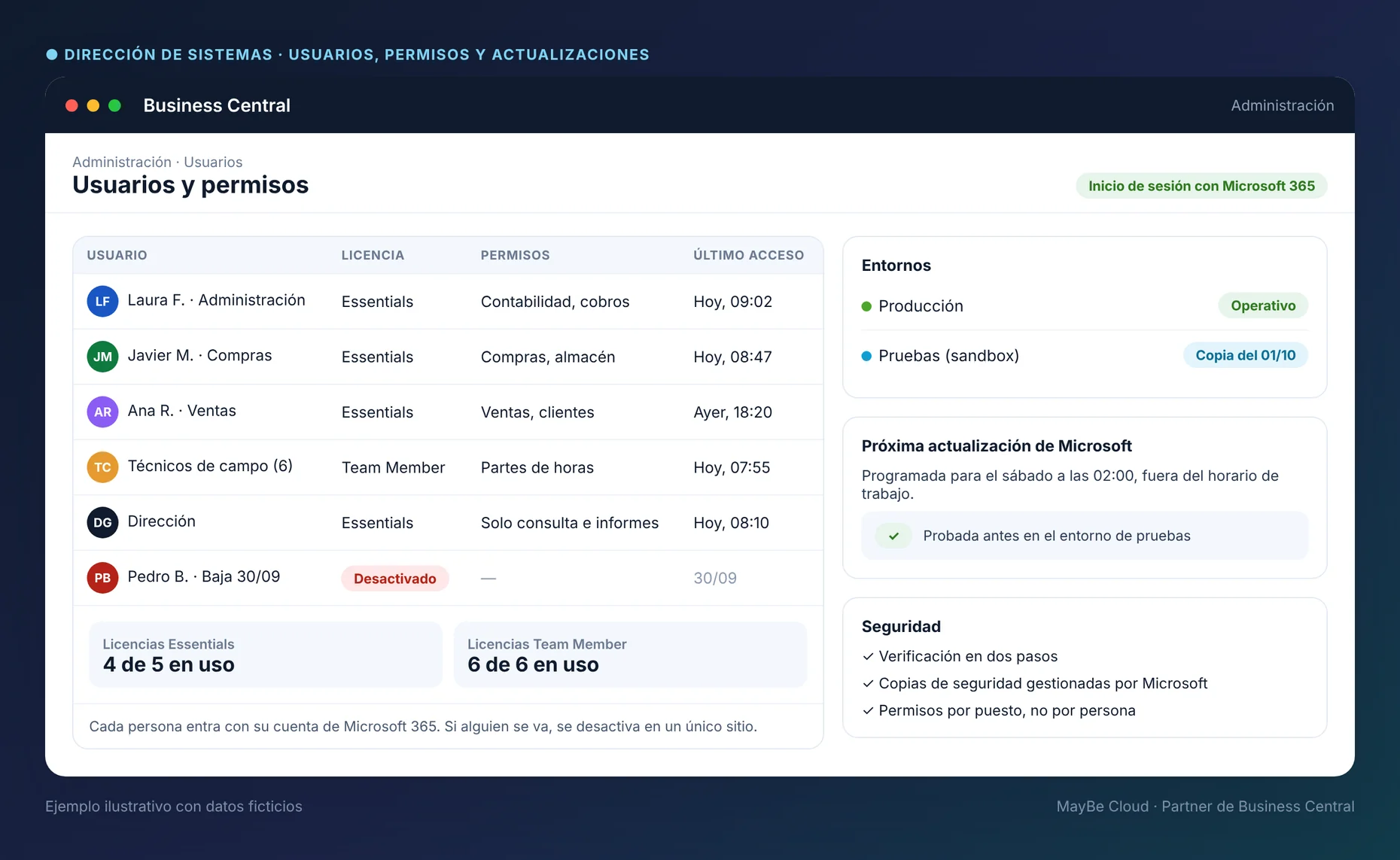Click the checkmark beside Copias de seguridad
This screenshot has width=1400, height=860.
(x=868, y=683)
